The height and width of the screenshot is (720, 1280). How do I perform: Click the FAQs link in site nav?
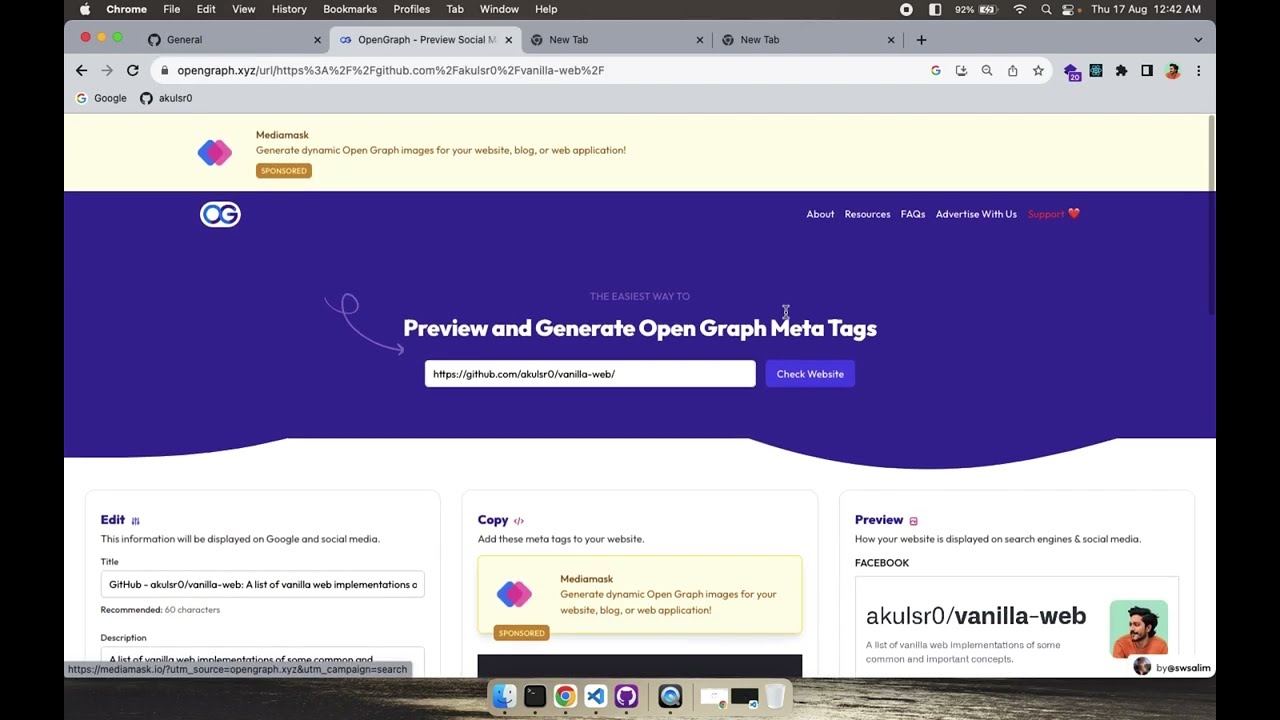pos(913,214)
